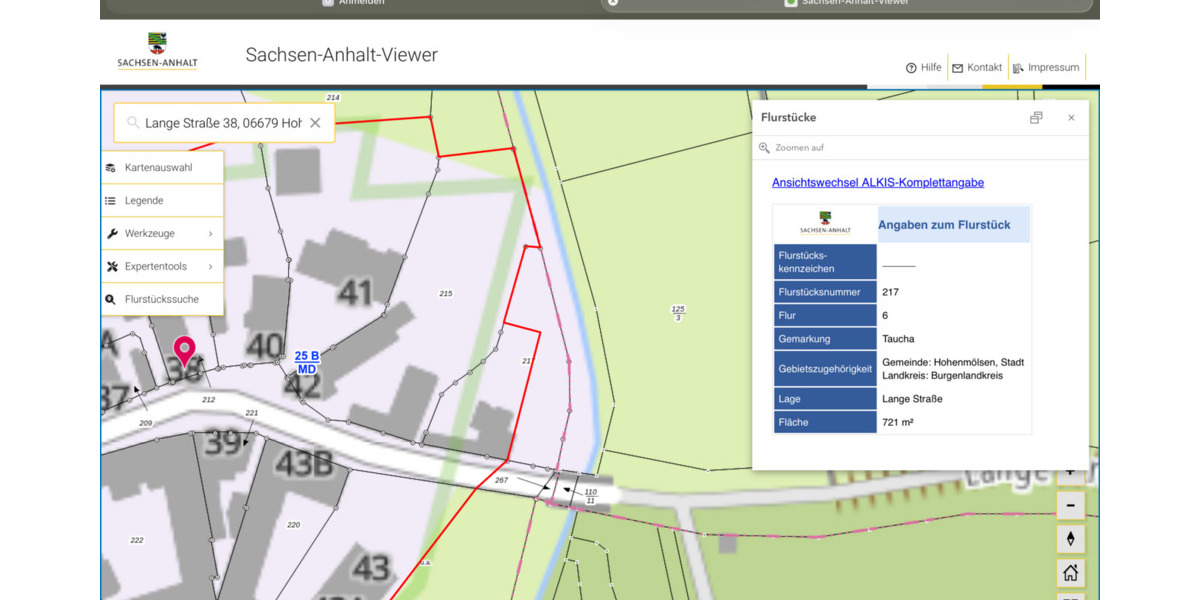The height and width of the screenshot is (600, 1200).
Task: Open Flurstückssuche parcel search
Action: pyautogui.click(x=161, y=299)
